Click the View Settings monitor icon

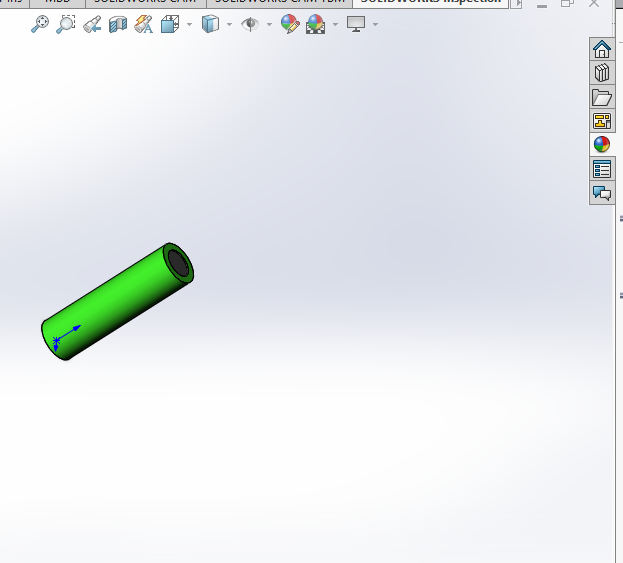pos(356,24)
